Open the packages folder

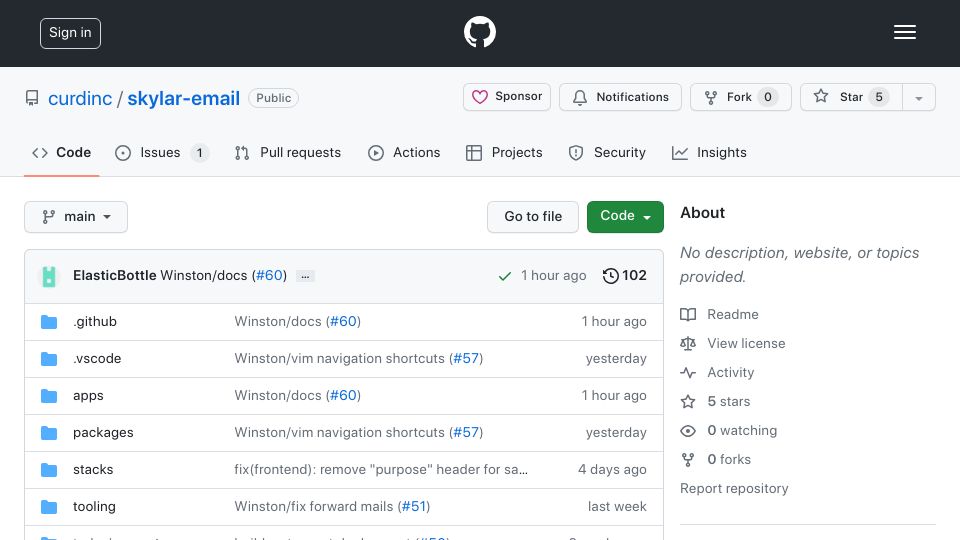point(103,432)
